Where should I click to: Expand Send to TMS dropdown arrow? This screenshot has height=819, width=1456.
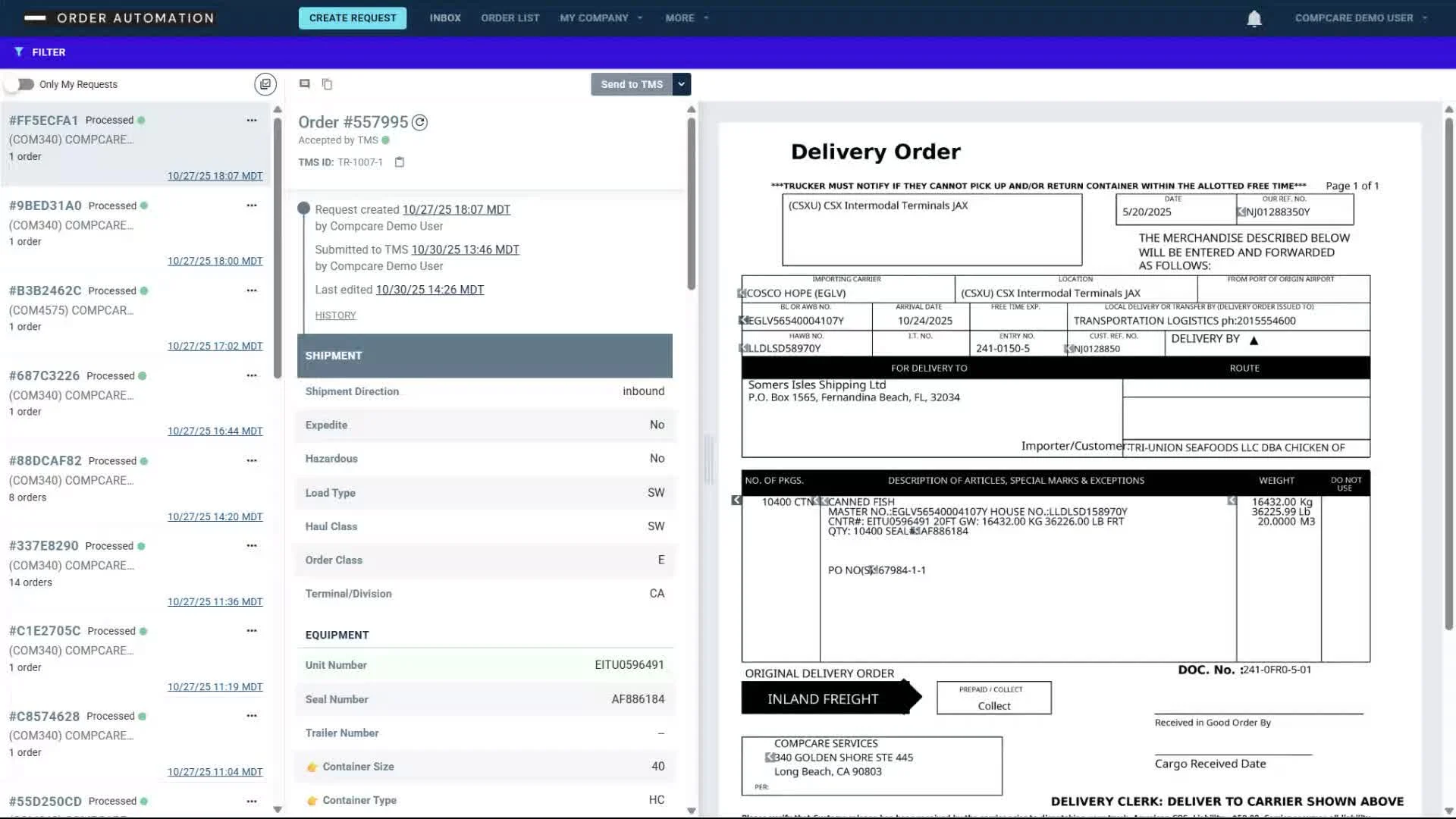tap(681, 84)
